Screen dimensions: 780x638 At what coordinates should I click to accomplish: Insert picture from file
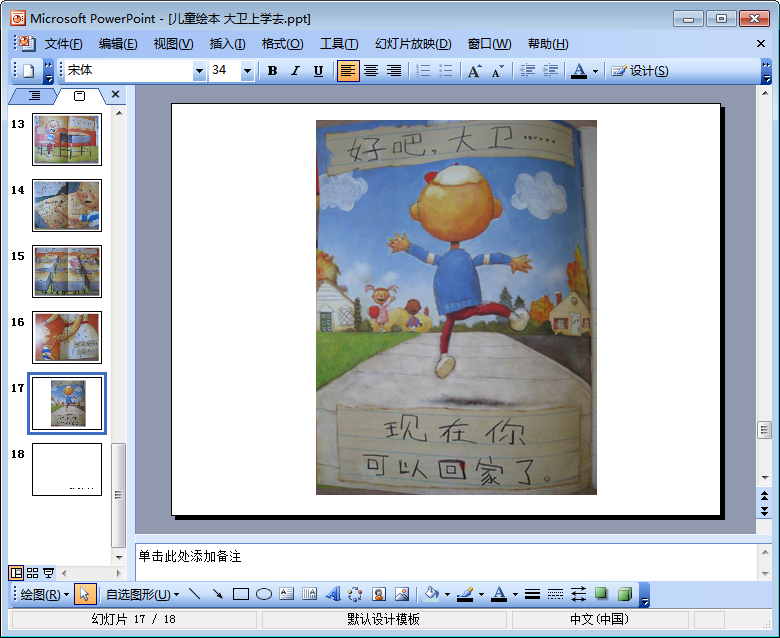402,594
